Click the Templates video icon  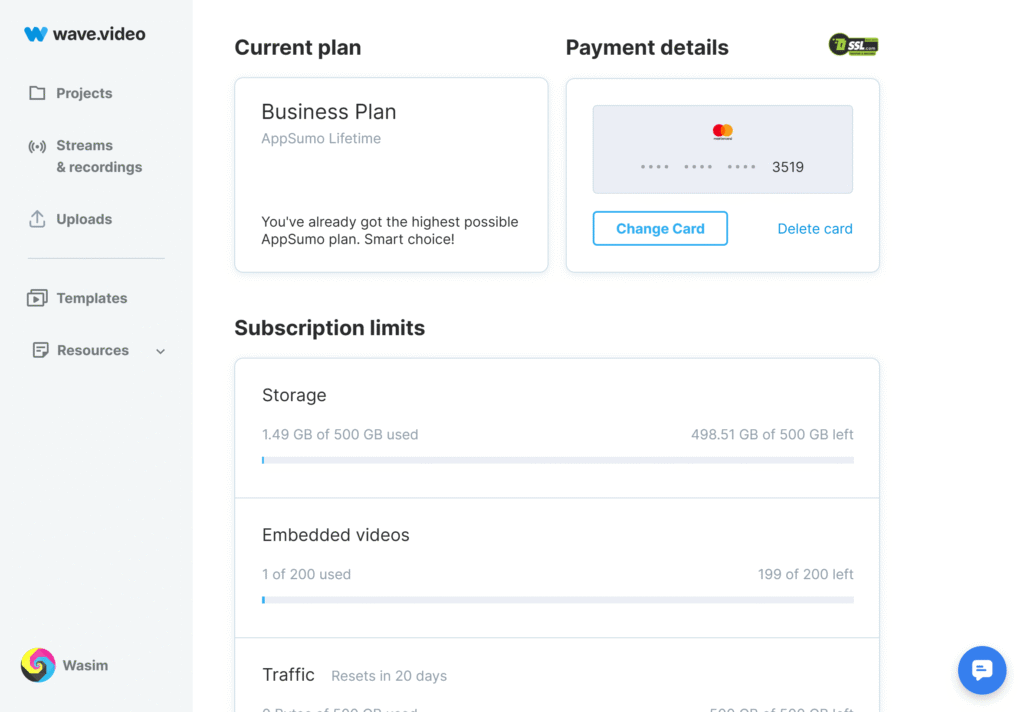(38, 298)
